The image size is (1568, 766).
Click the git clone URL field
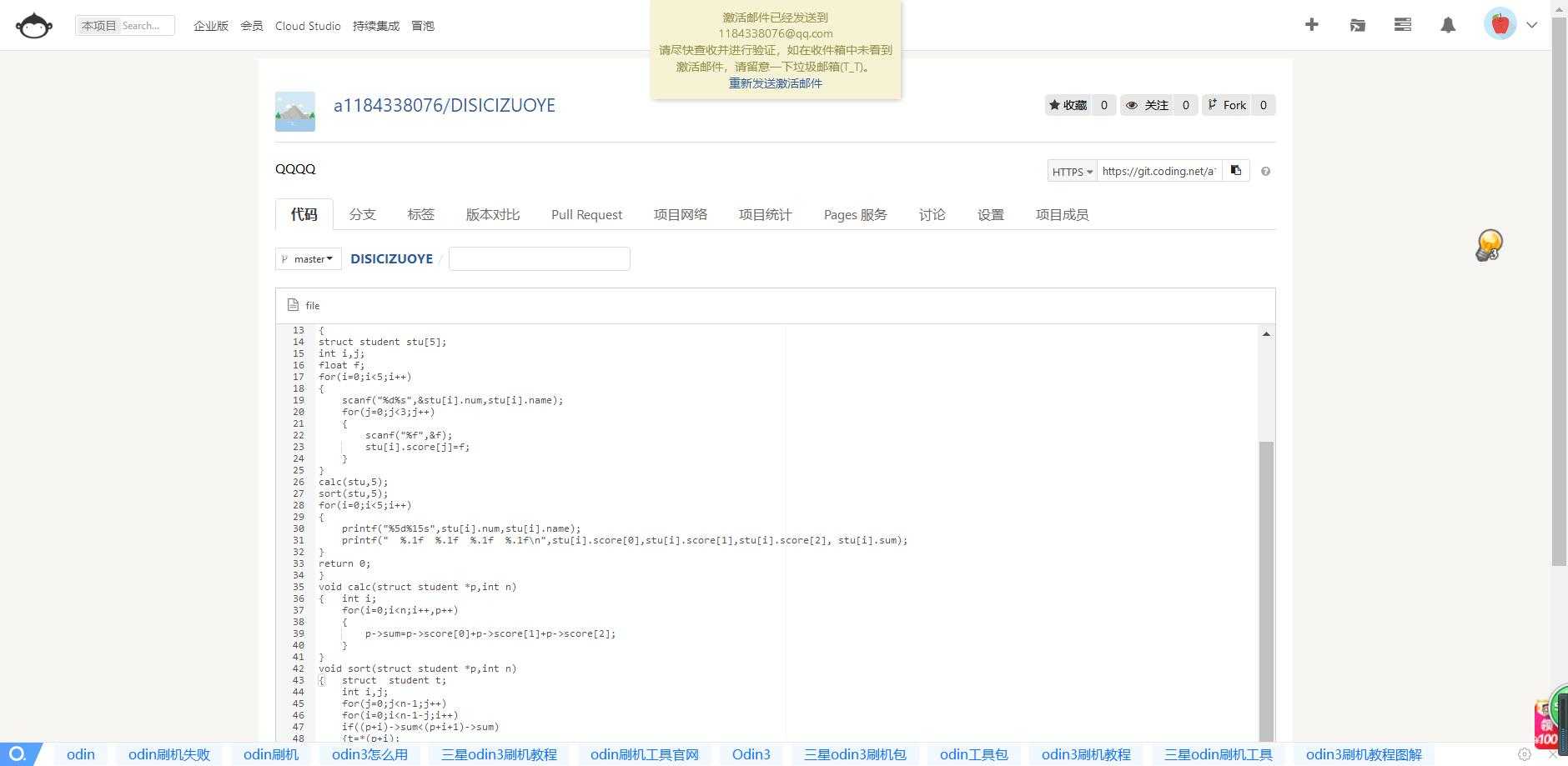point(1159,171)
